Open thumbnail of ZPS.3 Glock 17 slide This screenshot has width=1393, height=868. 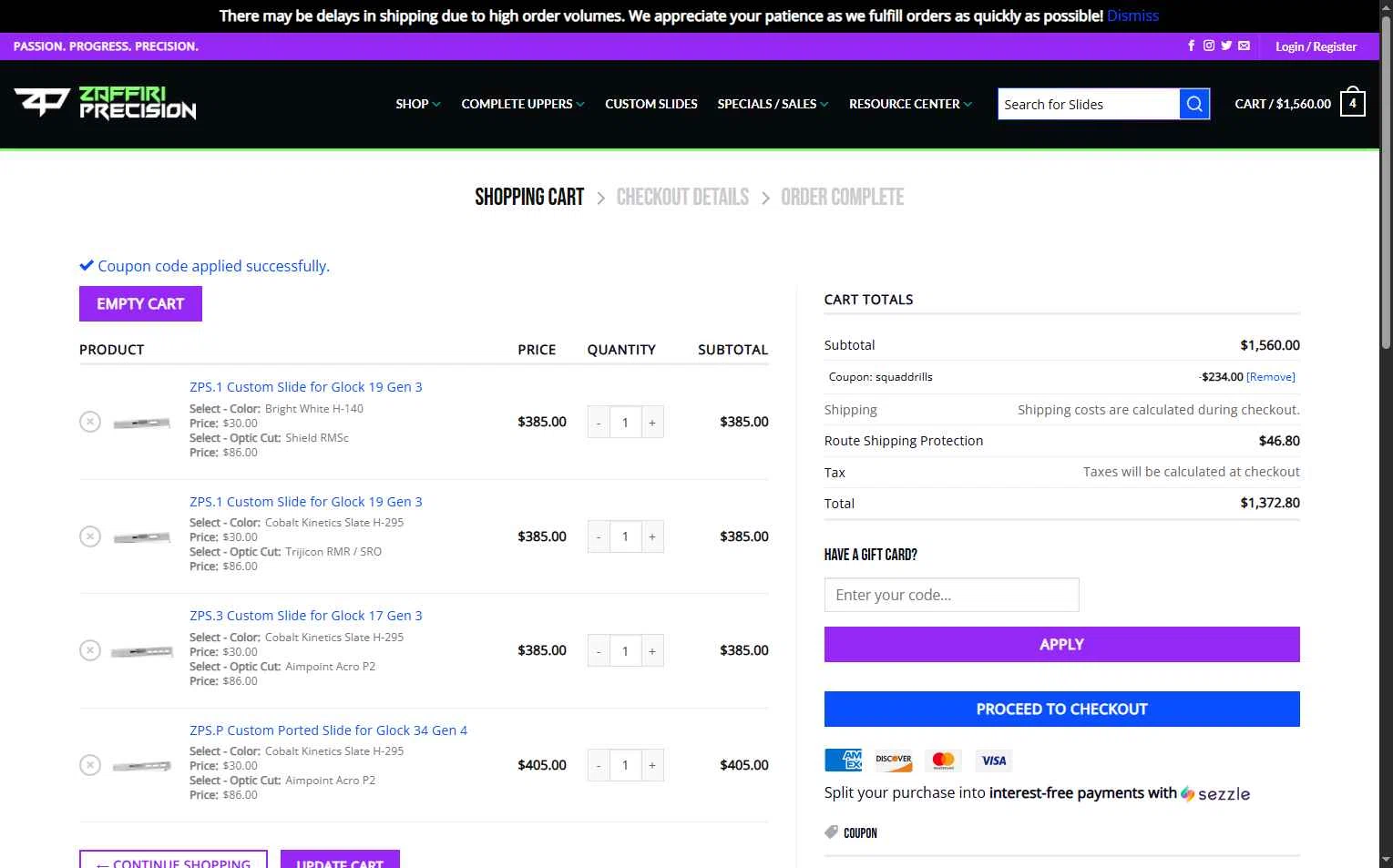click(x=141, y=650)
